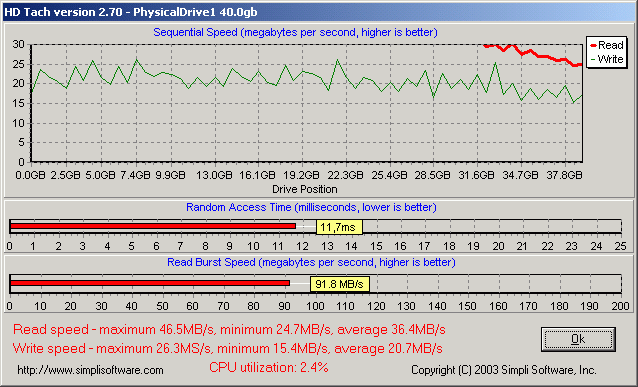This screenshot has height=387, width=638.
Task: Click the 25 label on access time scale
Action: (x=621, y=246)
